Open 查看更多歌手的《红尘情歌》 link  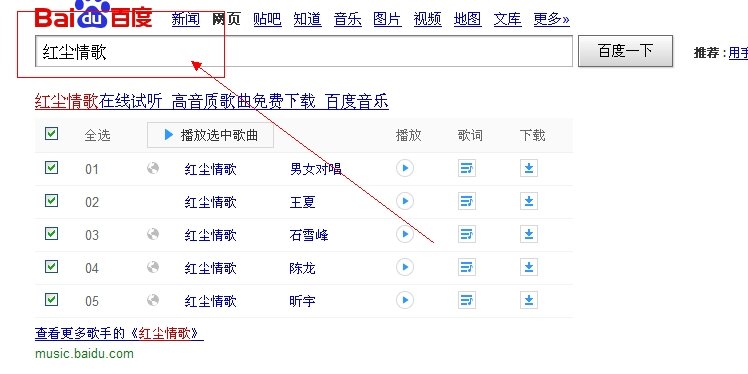pos(119,333)
